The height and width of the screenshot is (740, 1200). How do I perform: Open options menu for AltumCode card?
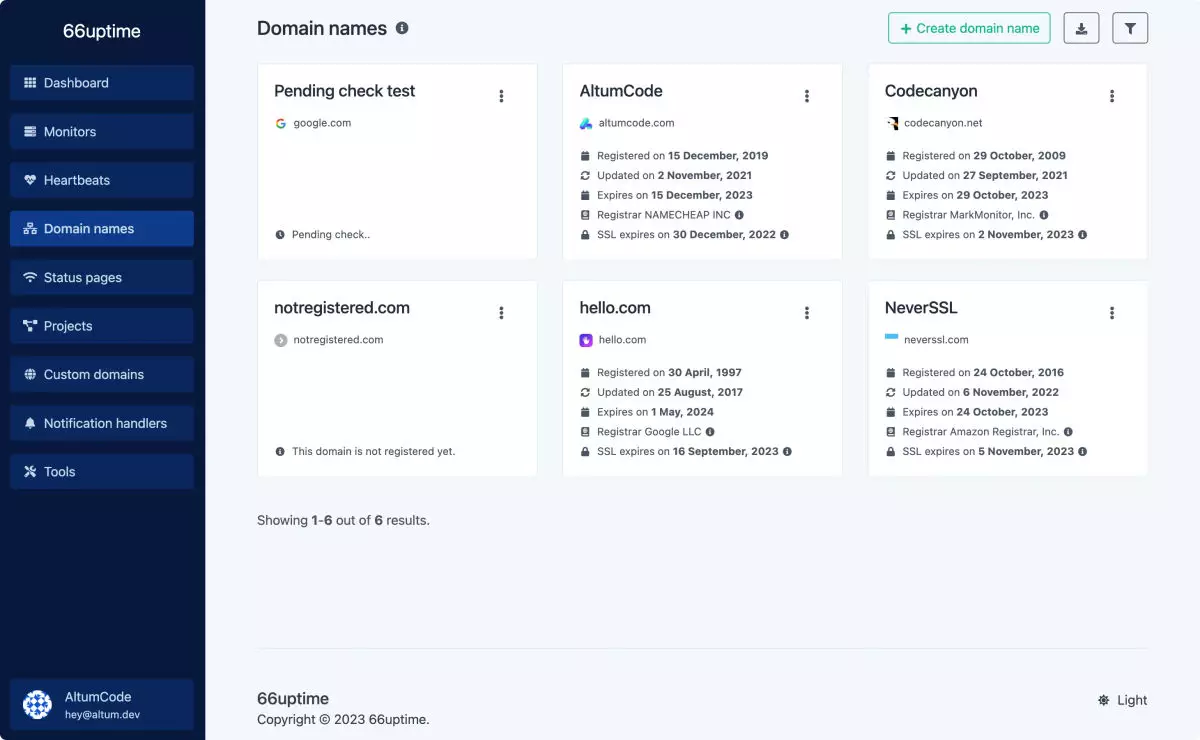807,96
